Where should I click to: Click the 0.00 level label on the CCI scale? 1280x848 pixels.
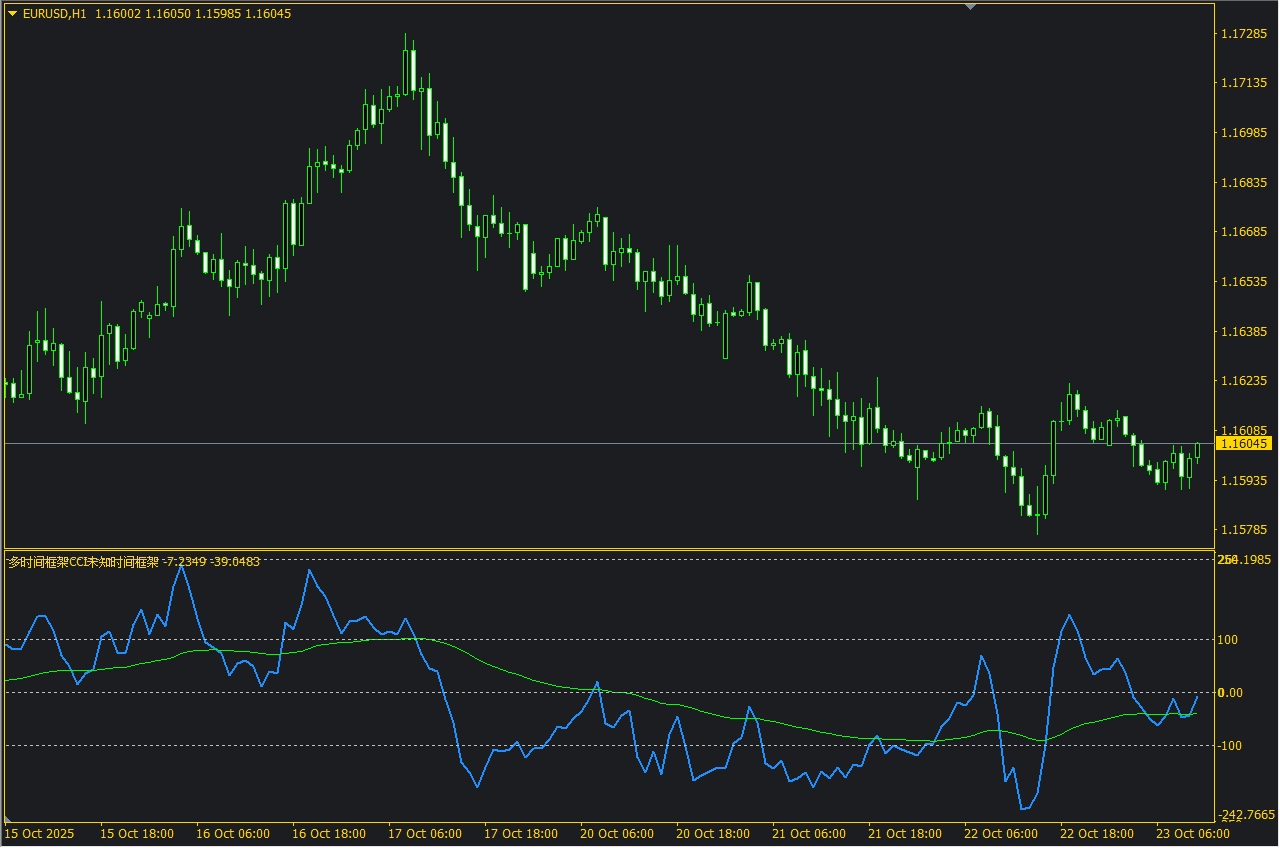click(1230, 693)
